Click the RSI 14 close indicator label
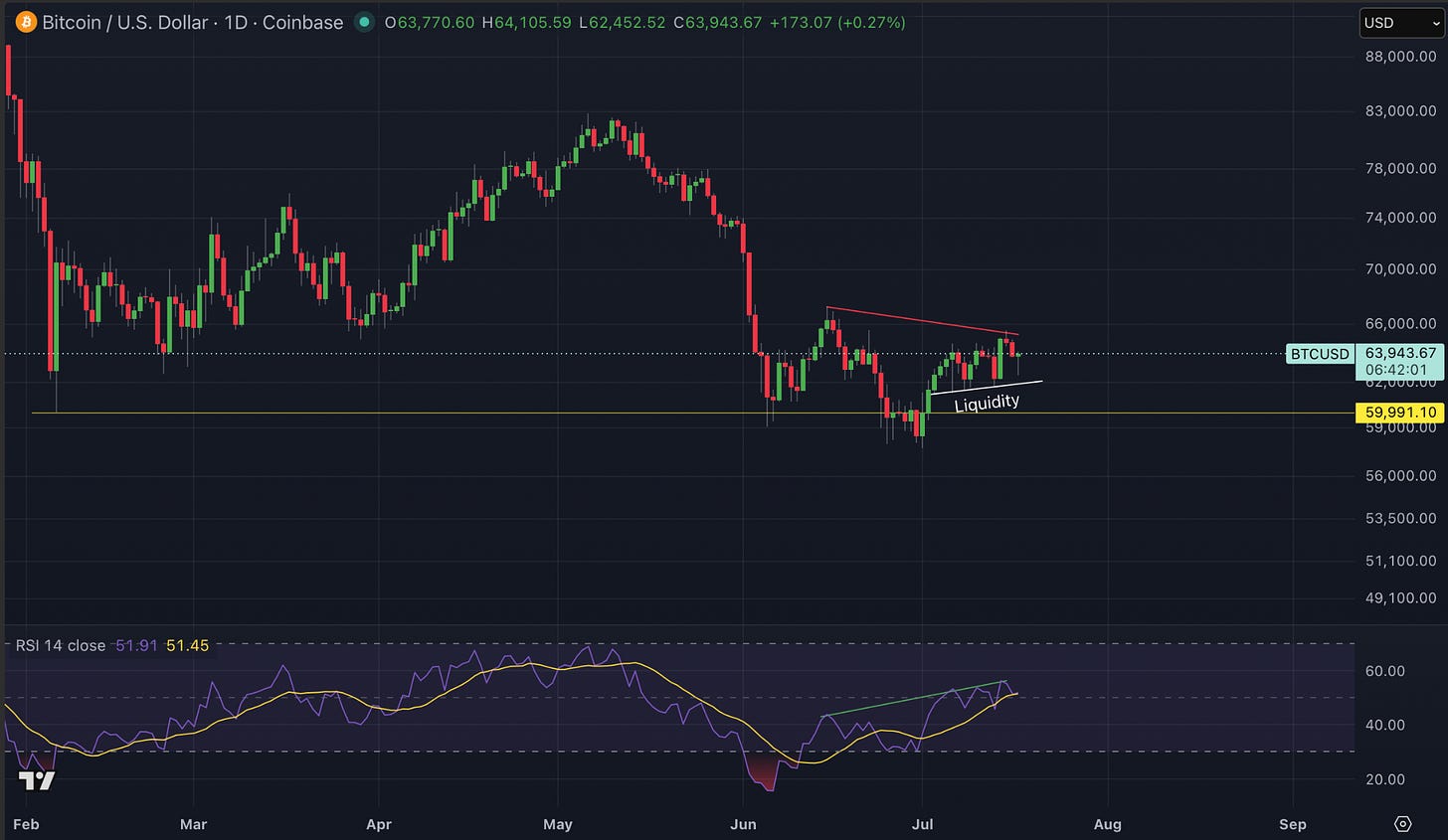Screen dimensions: 1448x840 pos(61,645)
